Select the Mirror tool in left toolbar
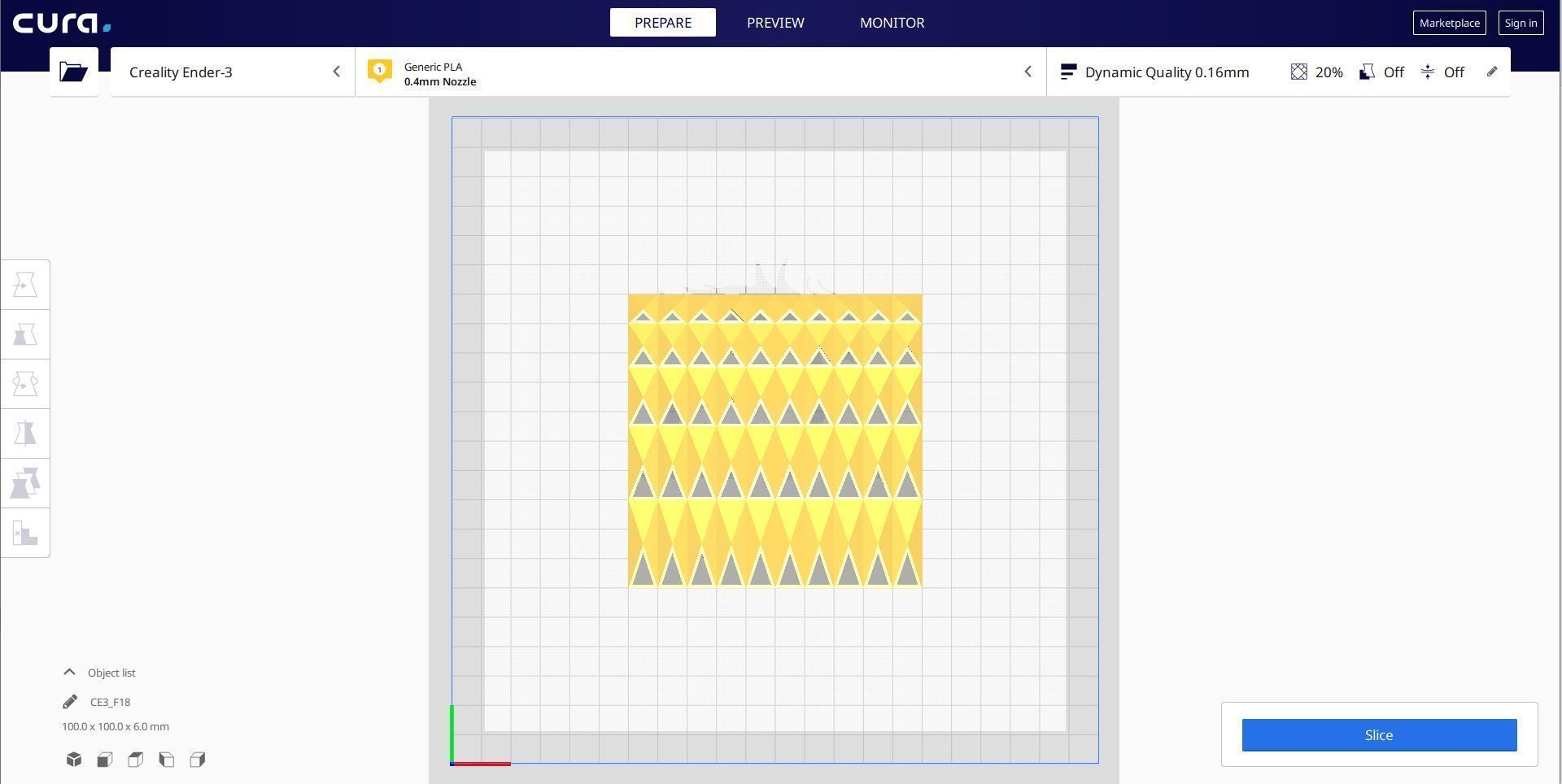This screenshot has width=1562, height=784. point(25,433)
